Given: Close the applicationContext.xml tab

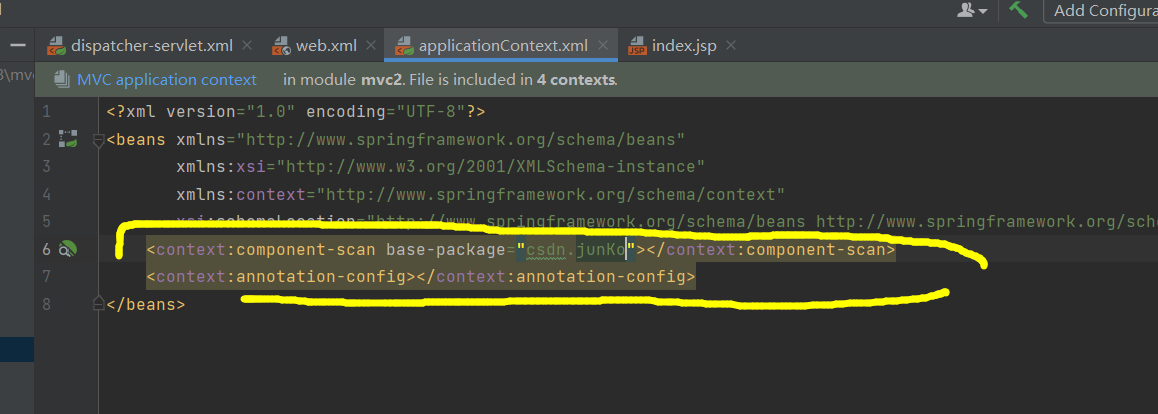Looking at the screenshot, I should pos(603,46).
